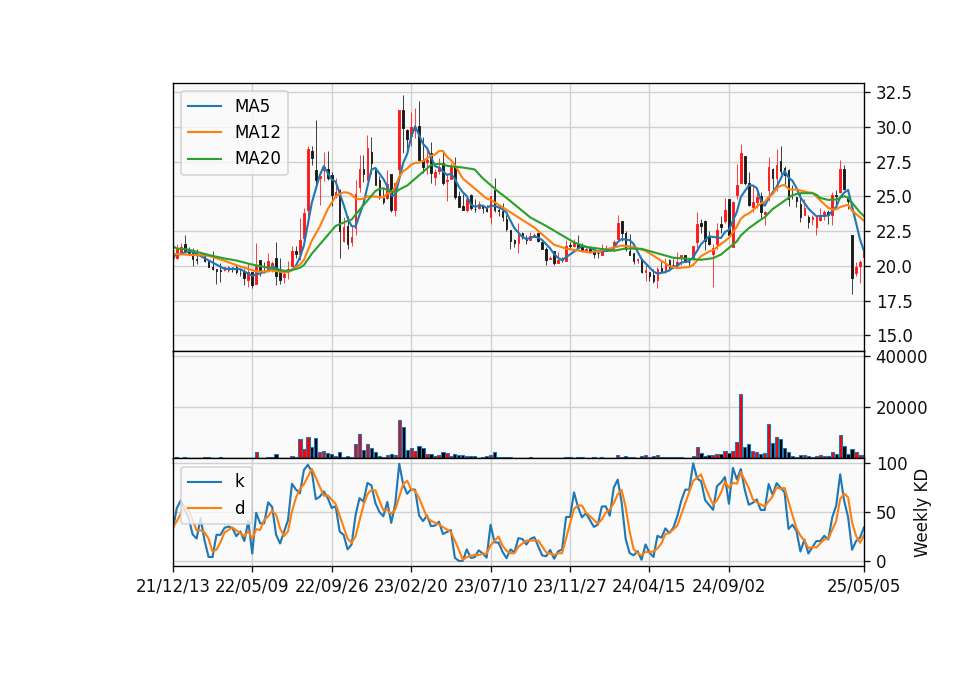
Task: Click the MA5 legend label
Action: 252,106
